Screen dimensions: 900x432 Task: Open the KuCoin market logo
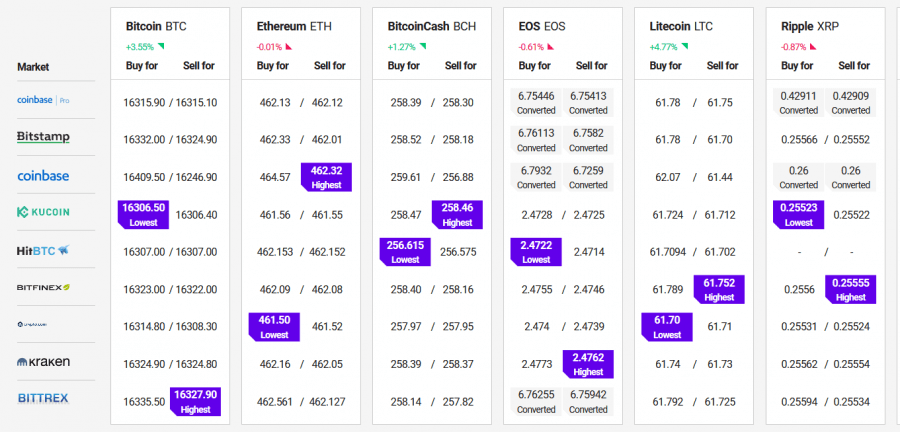coord(43,212)
